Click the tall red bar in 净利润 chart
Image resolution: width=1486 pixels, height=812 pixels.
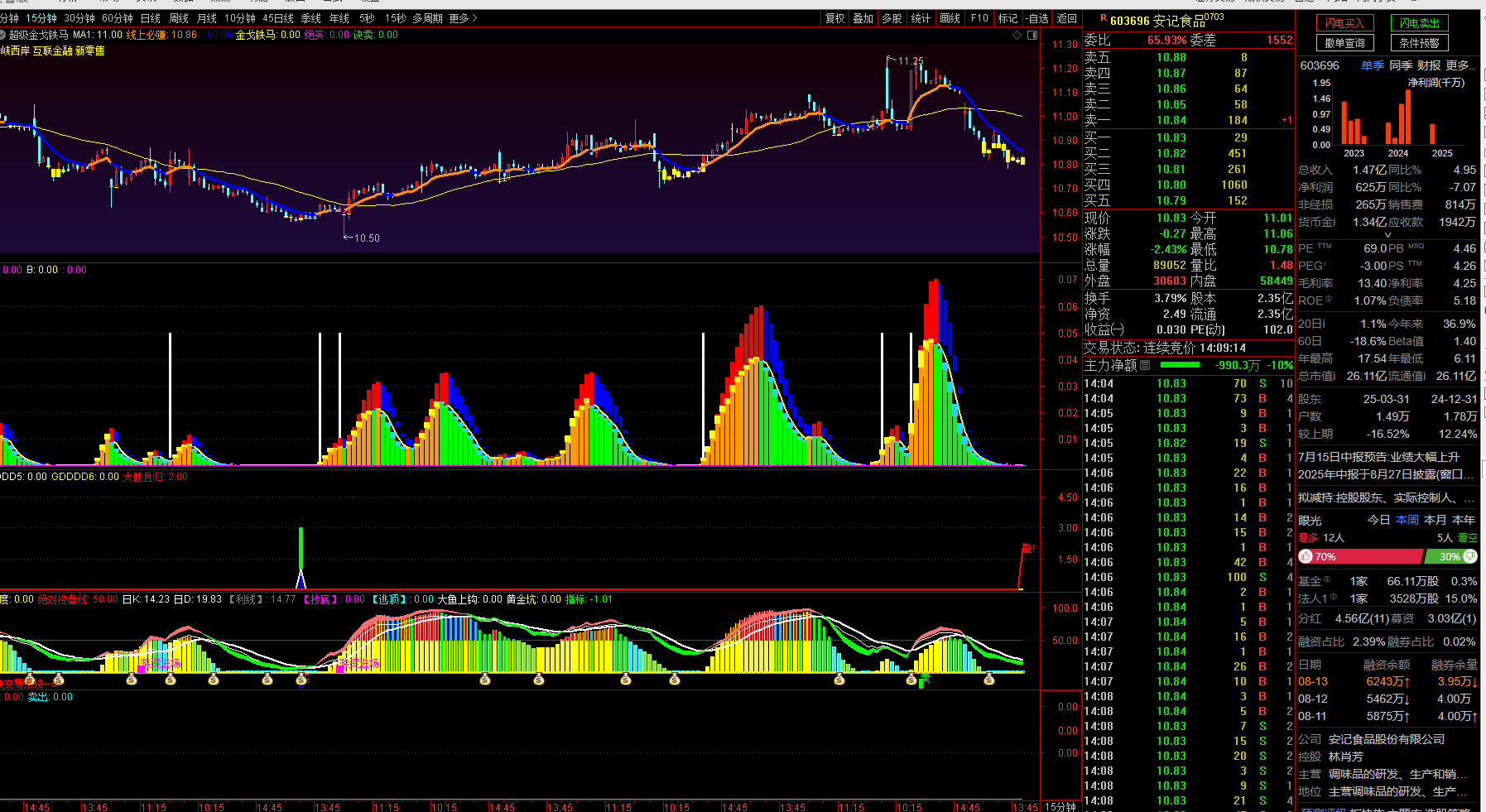coord(1408,117)
